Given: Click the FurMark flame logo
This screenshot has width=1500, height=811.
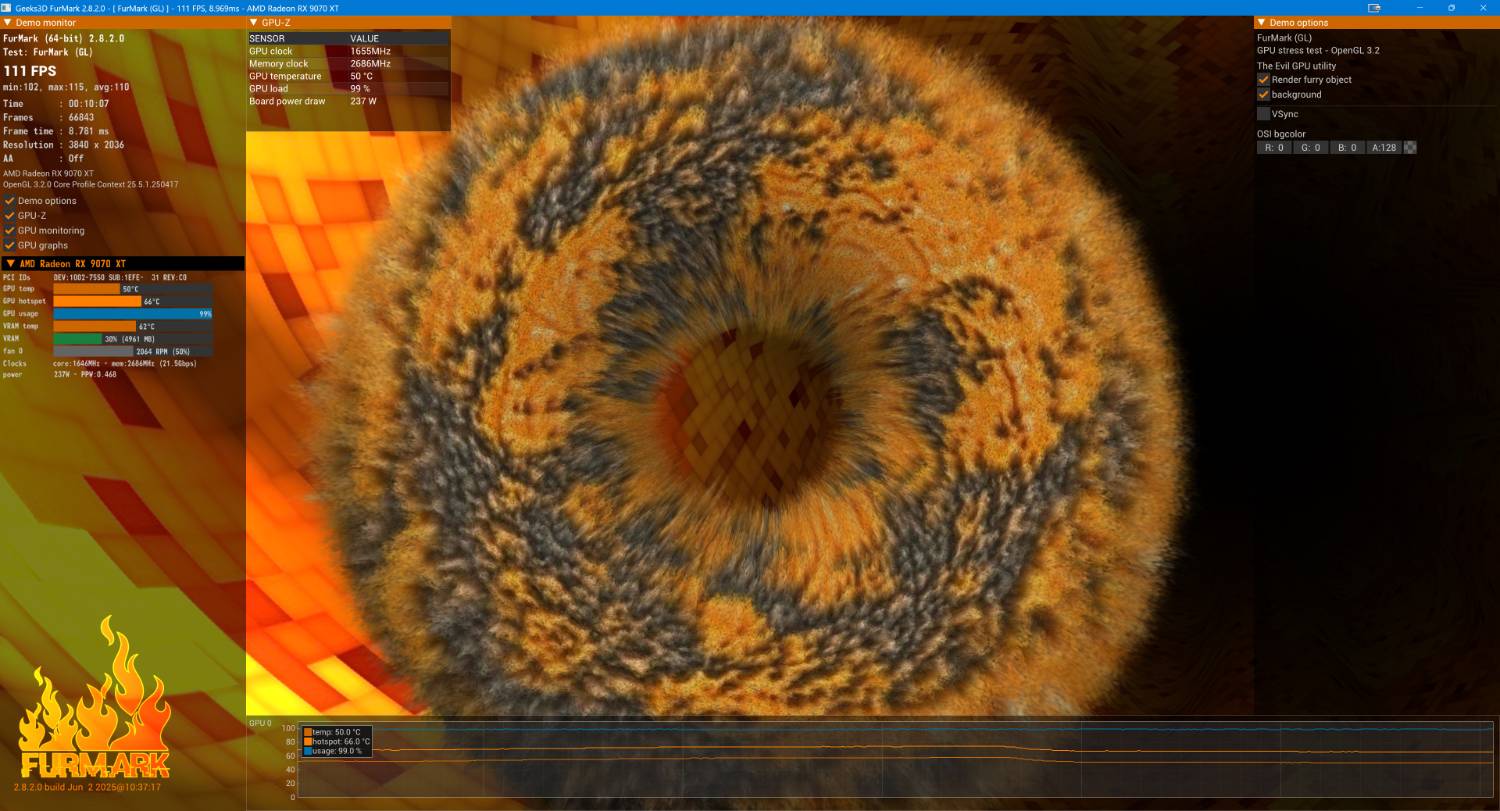Looking at the screenshot, I should click(x=96, y=697).
